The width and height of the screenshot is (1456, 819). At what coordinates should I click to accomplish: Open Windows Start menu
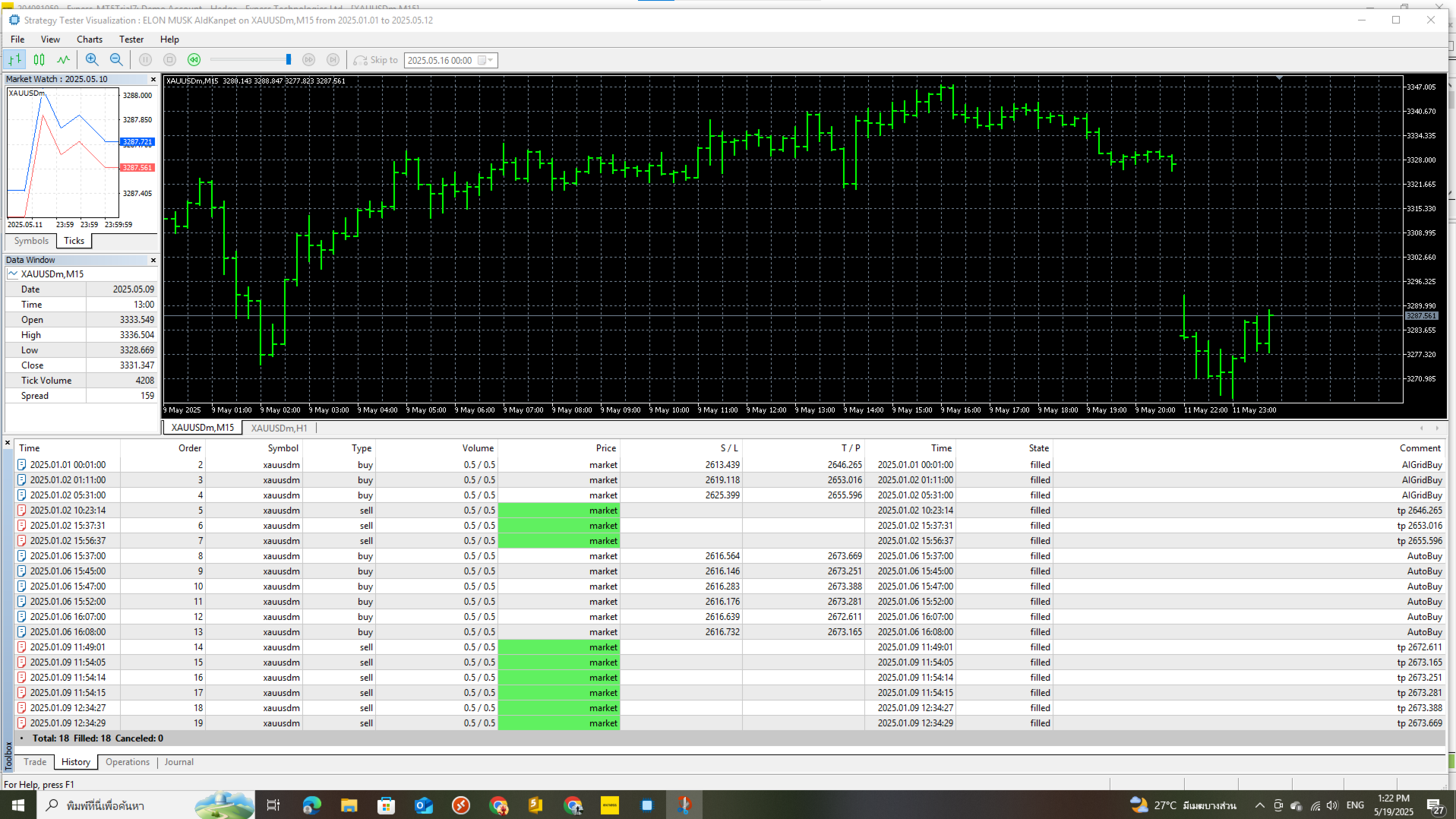tap(18, 805)
